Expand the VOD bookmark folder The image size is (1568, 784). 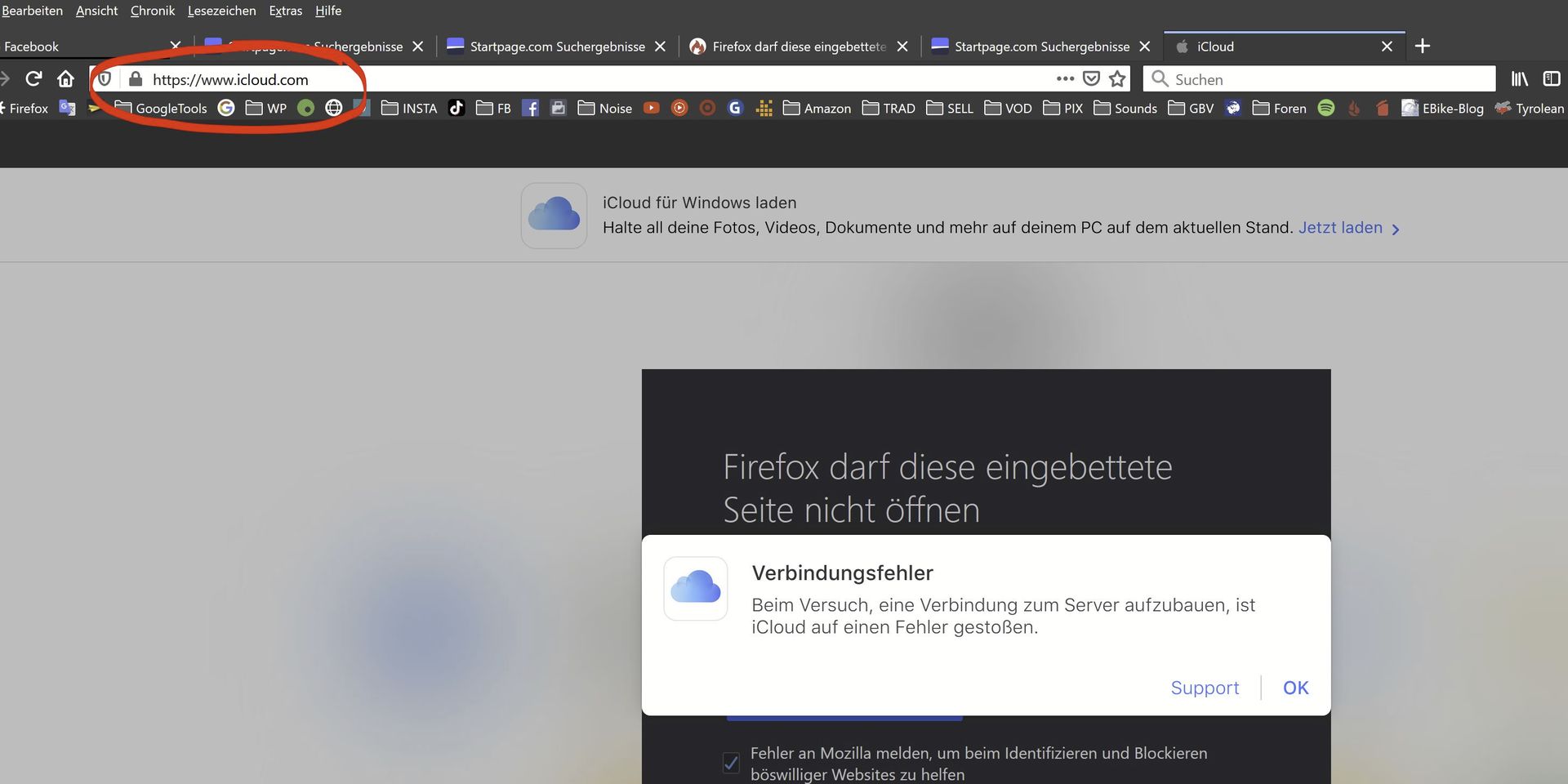pos(1009,108)
